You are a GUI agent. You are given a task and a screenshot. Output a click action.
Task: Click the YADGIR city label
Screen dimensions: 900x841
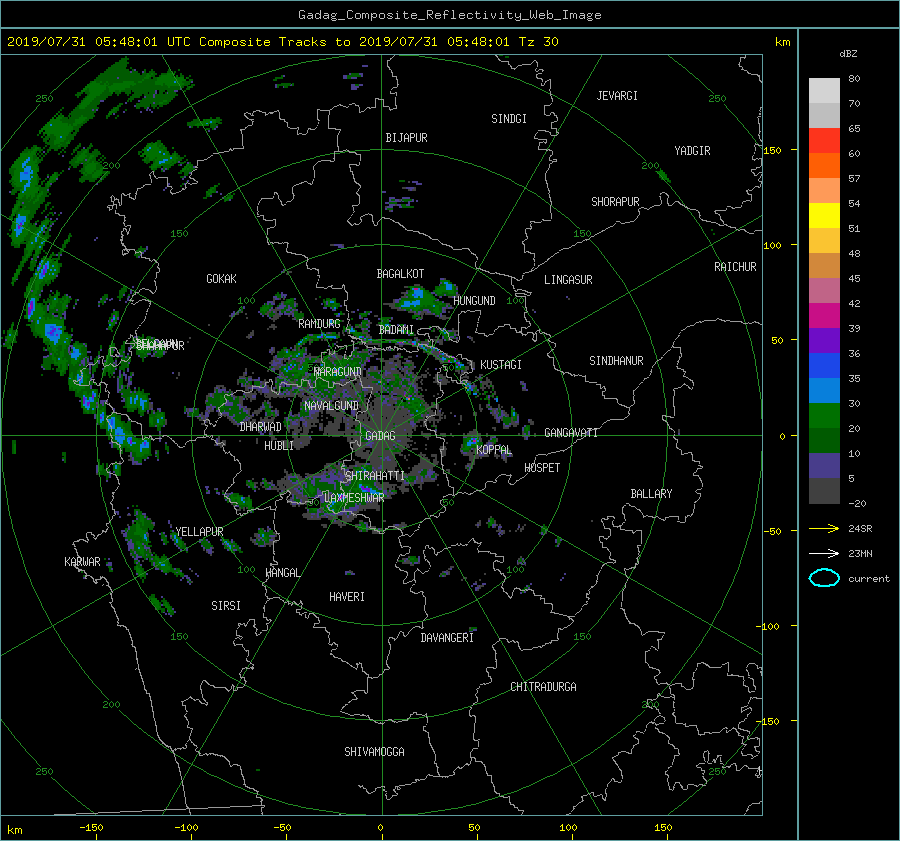pos(692,151)
